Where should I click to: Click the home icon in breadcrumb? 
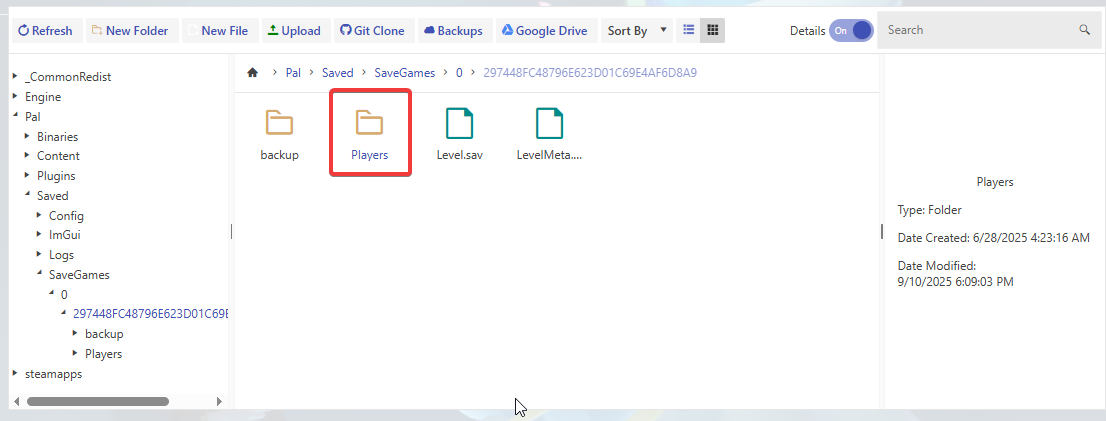tap(253, 73)
